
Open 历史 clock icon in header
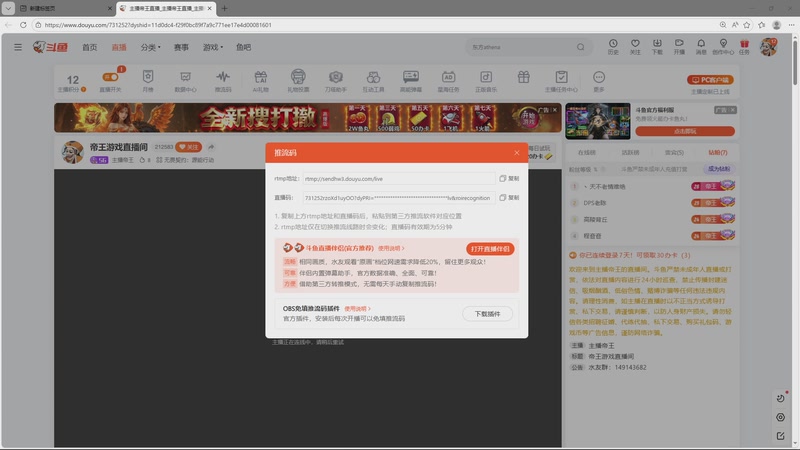point(613,47)
